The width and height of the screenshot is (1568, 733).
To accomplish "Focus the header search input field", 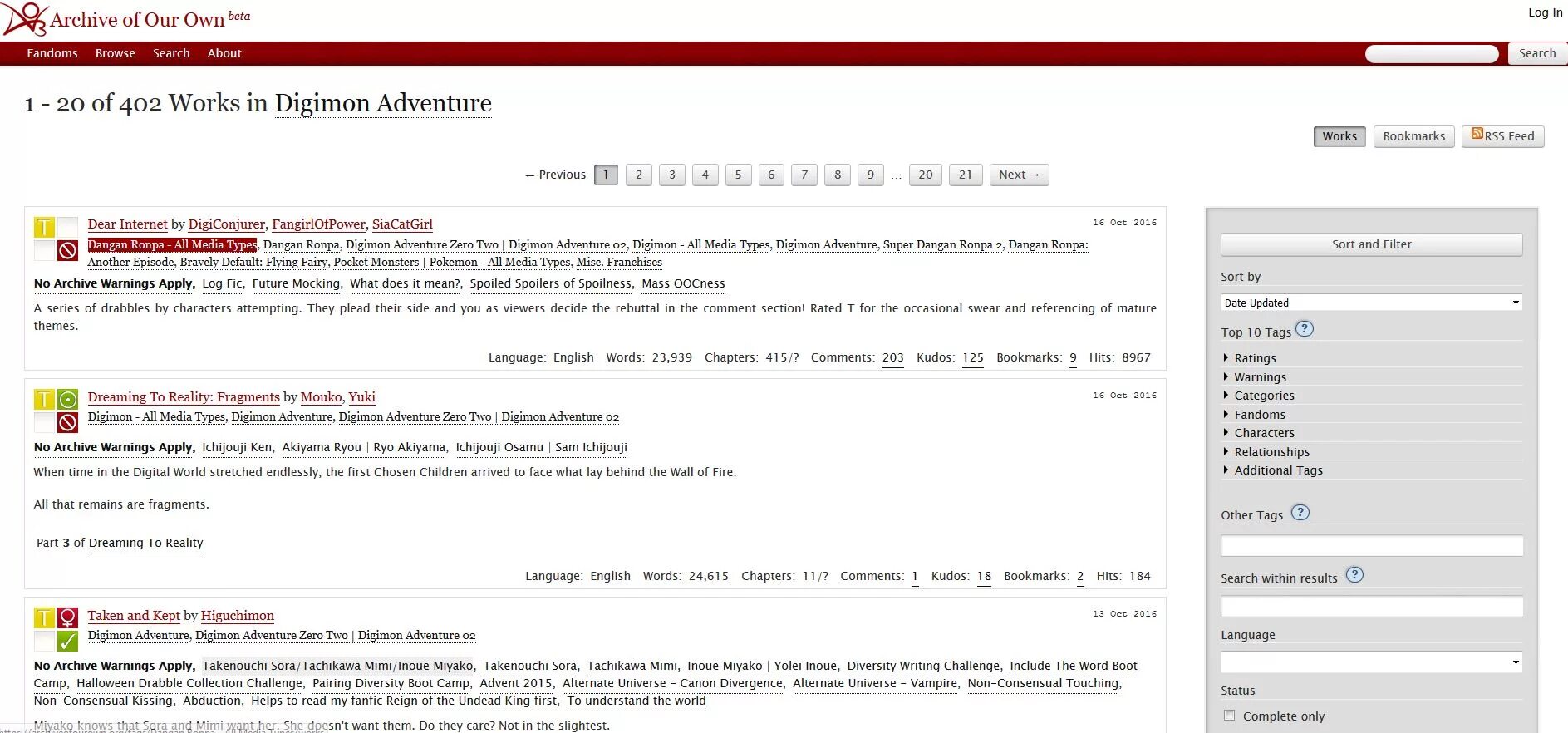I will point(1432,53).
